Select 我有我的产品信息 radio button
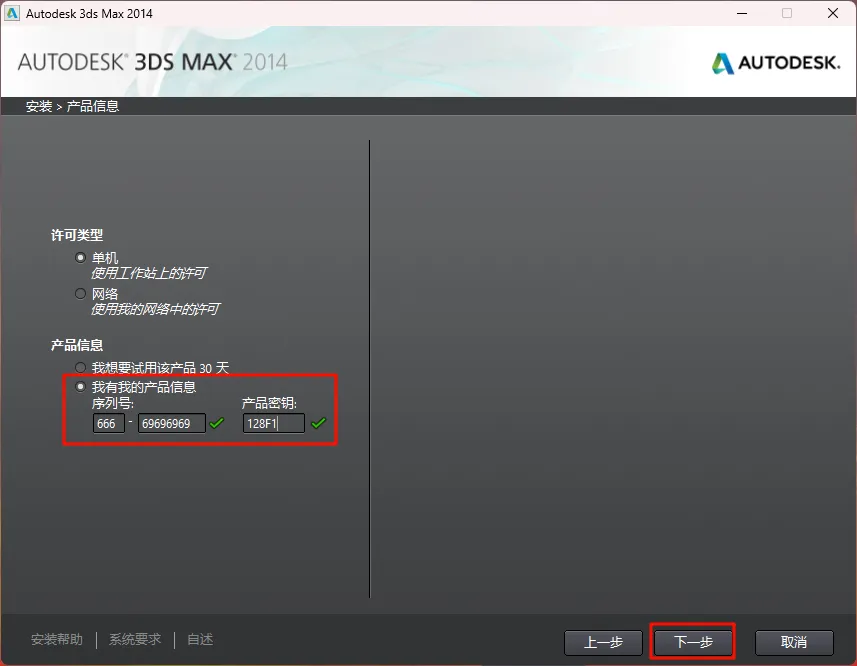The width and height of the screenshot is (857, 666). 80,387
